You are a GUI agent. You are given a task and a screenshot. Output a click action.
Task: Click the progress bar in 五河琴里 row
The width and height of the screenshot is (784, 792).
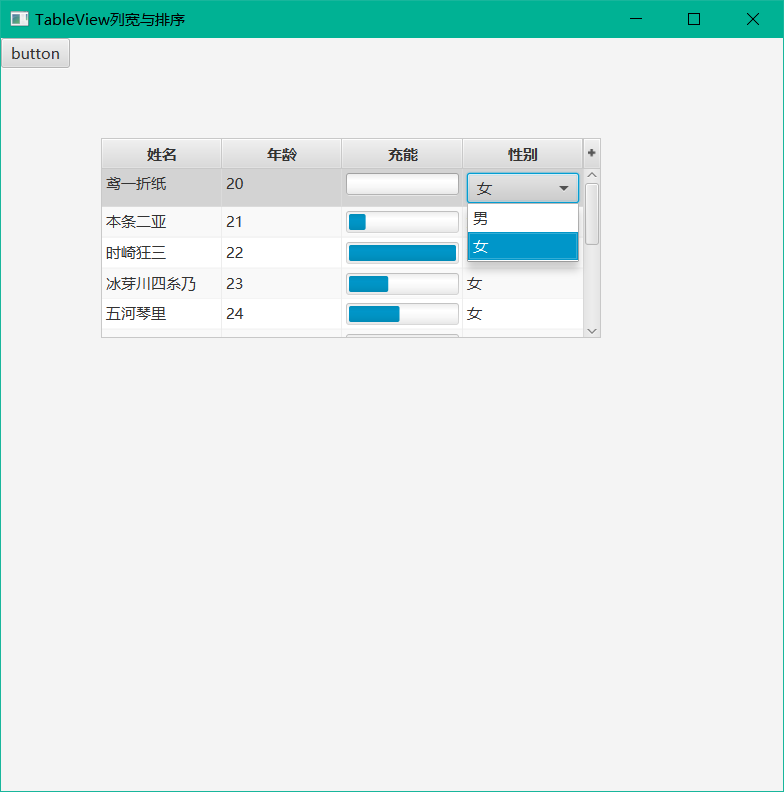tap(402, 314)
